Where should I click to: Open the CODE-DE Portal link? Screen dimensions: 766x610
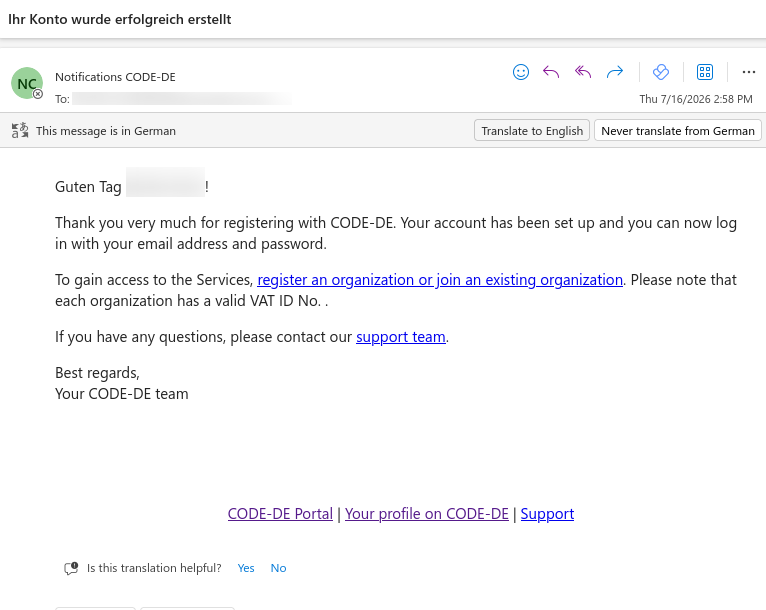click(x=280, y=514)
